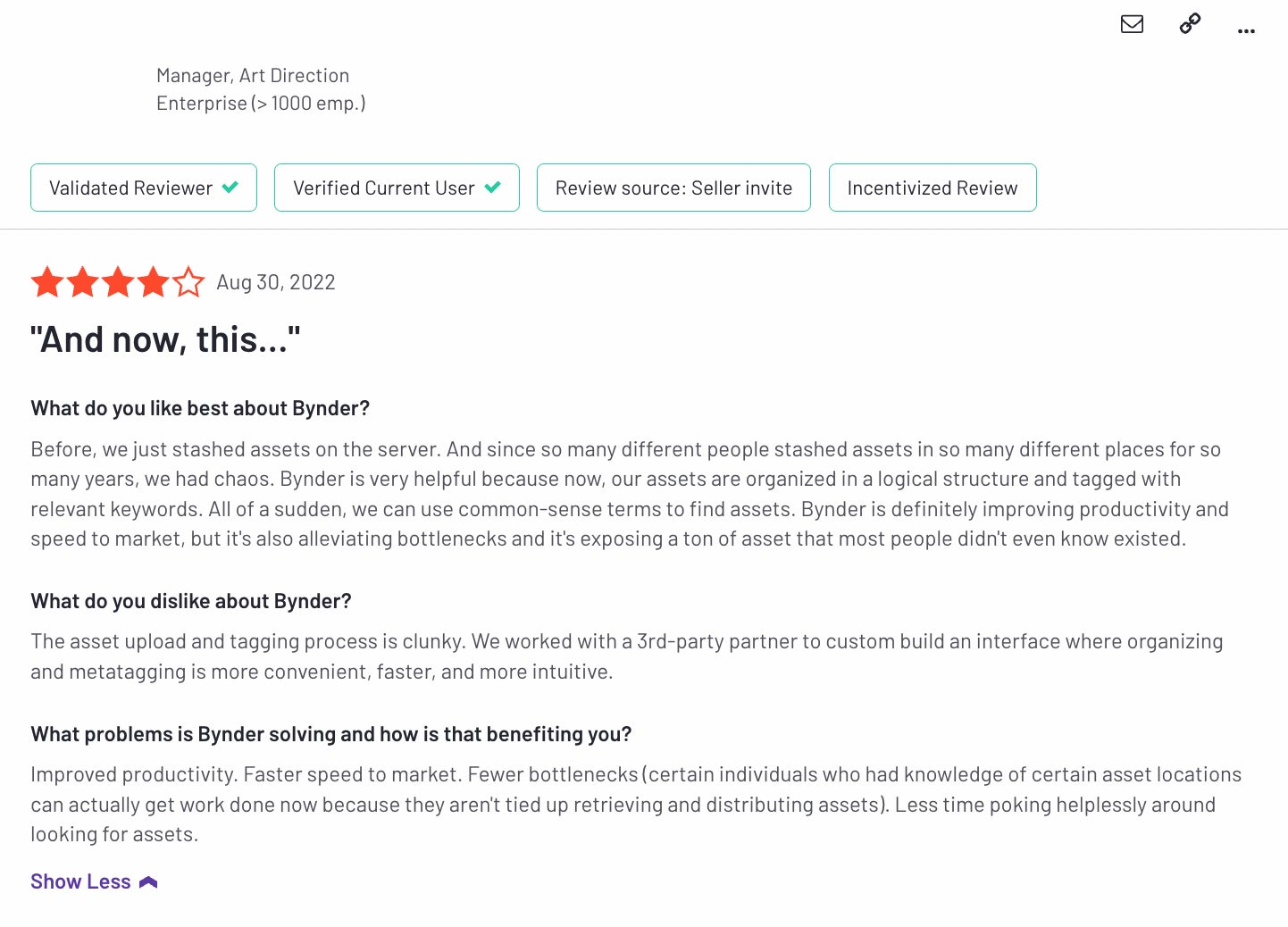Click the third rating star

(118, 282)
